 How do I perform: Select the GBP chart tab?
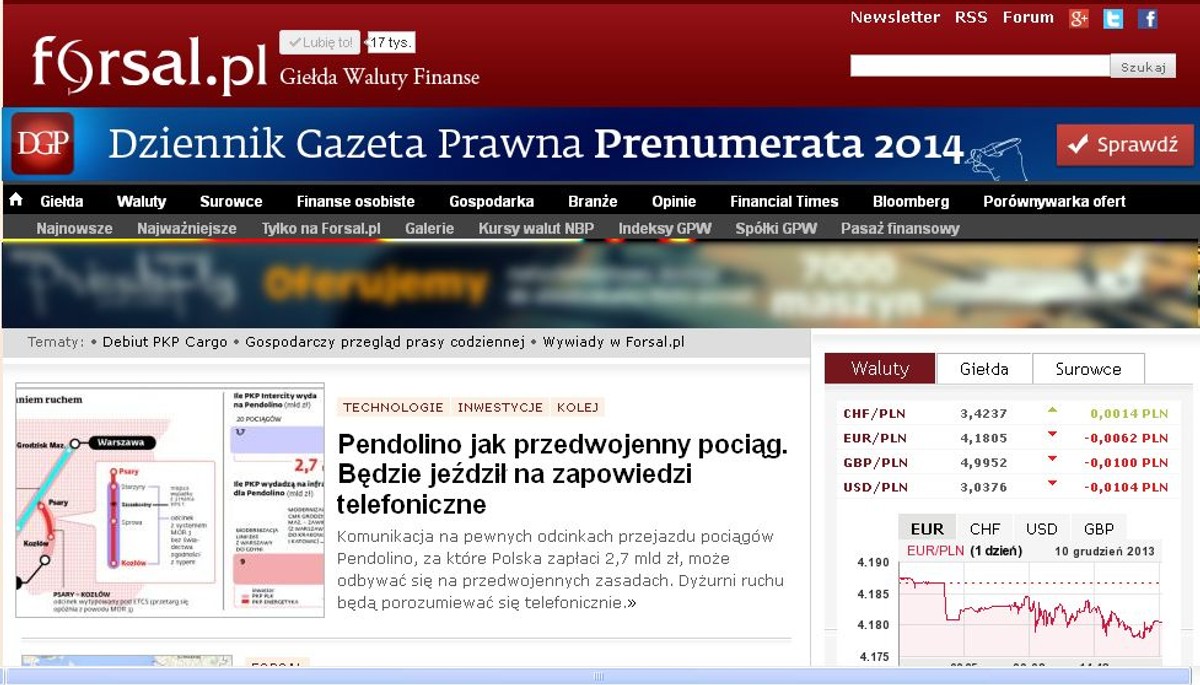click(1099, 528)
